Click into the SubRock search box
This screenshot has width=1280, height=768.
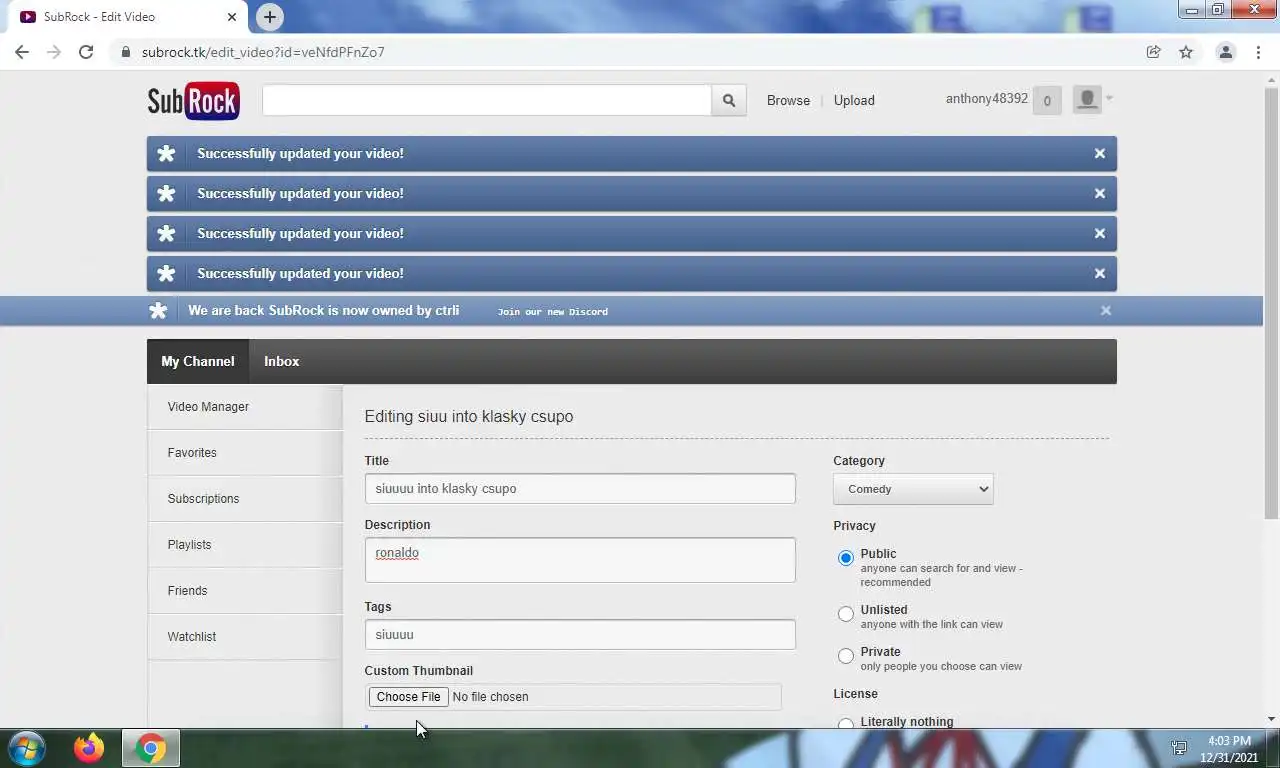pos(487,100)
